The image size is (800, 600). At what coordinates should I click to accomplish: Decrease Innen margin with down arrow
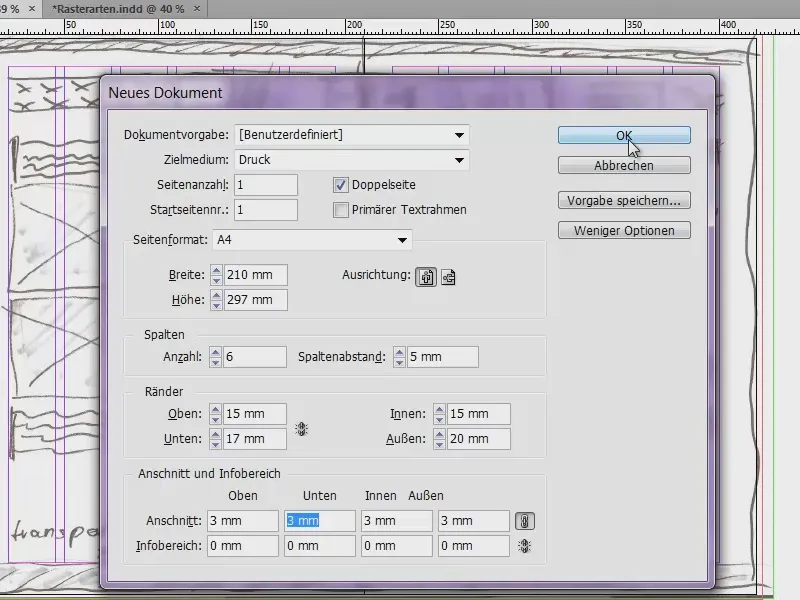439,419
